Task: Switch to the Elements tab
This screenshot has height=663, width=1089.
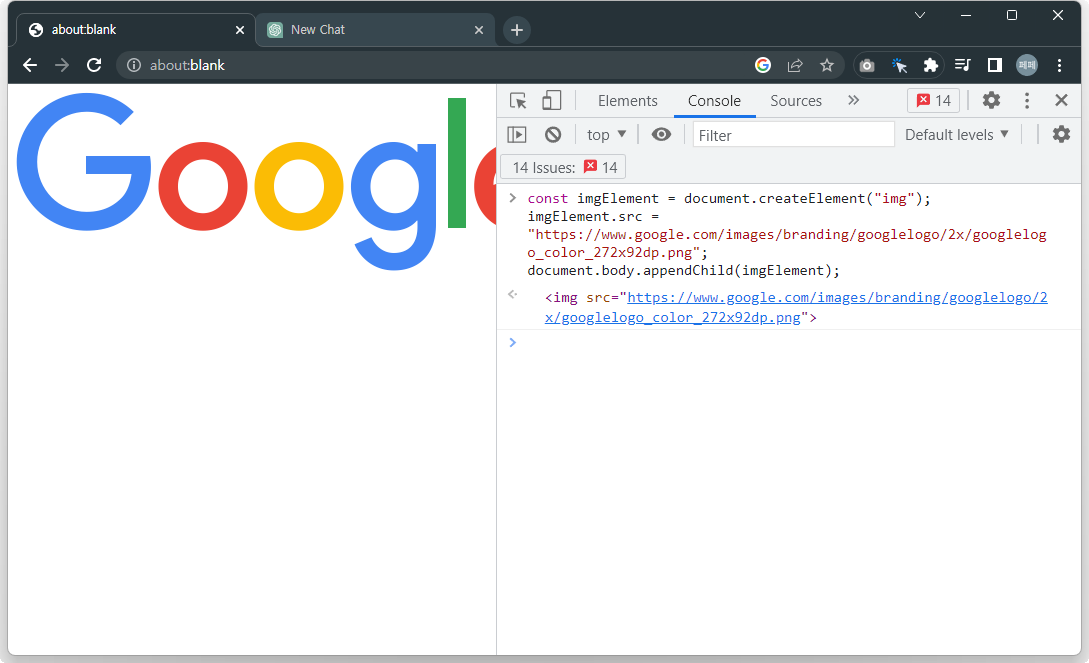Action: click(x=627, y=101)
